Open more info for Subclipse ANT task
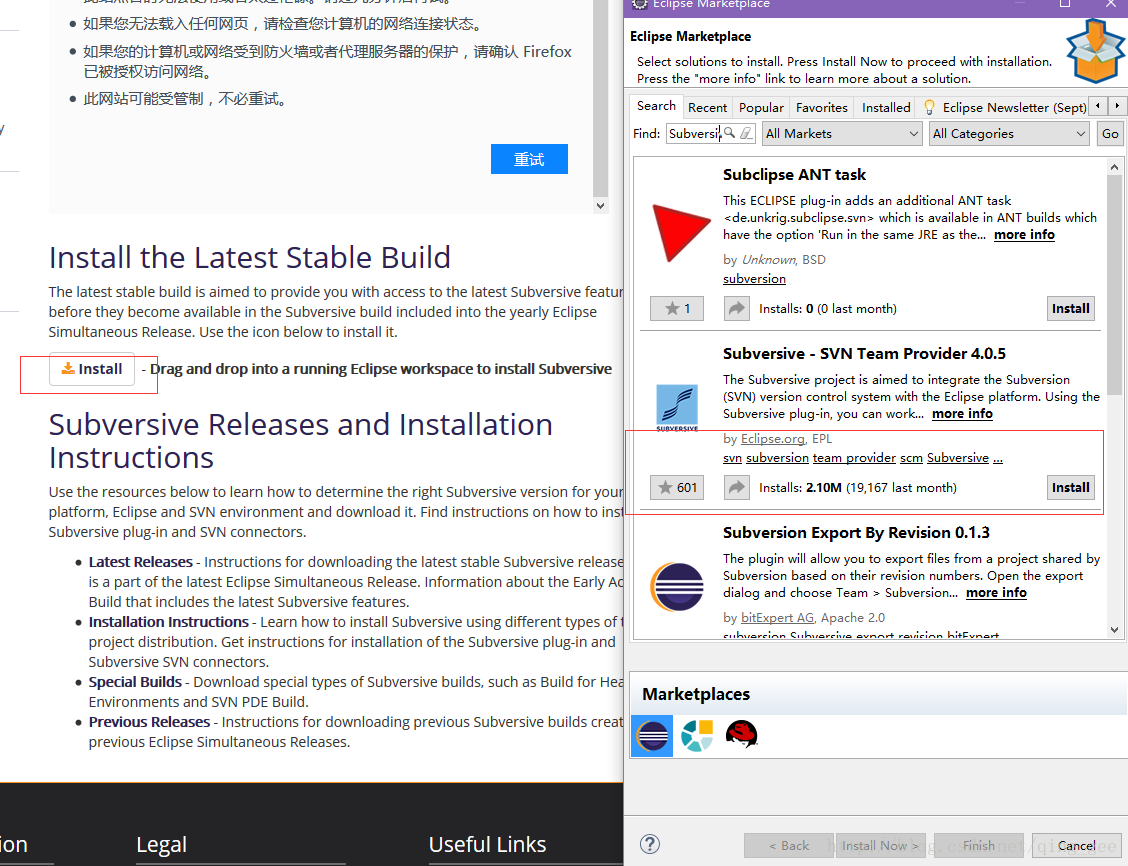The width and height of the screenshot is (1128, 866). click(x=1024, y=234)
